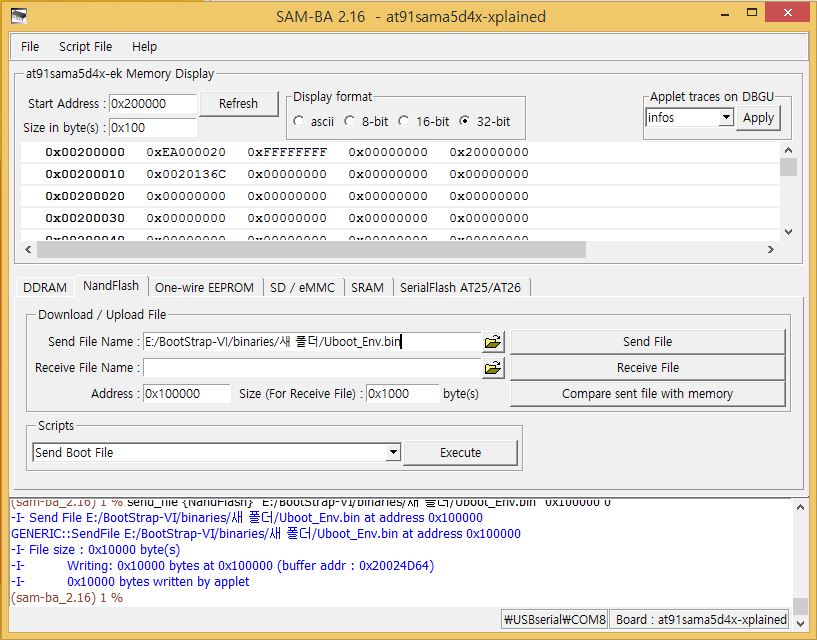Click Compare sent file with memory

(x=648, y=393)
